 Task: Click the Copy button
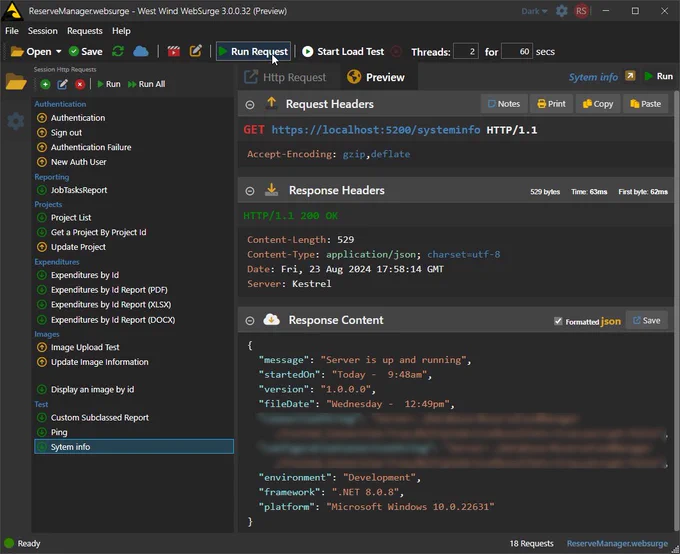(x=598, y=104)
